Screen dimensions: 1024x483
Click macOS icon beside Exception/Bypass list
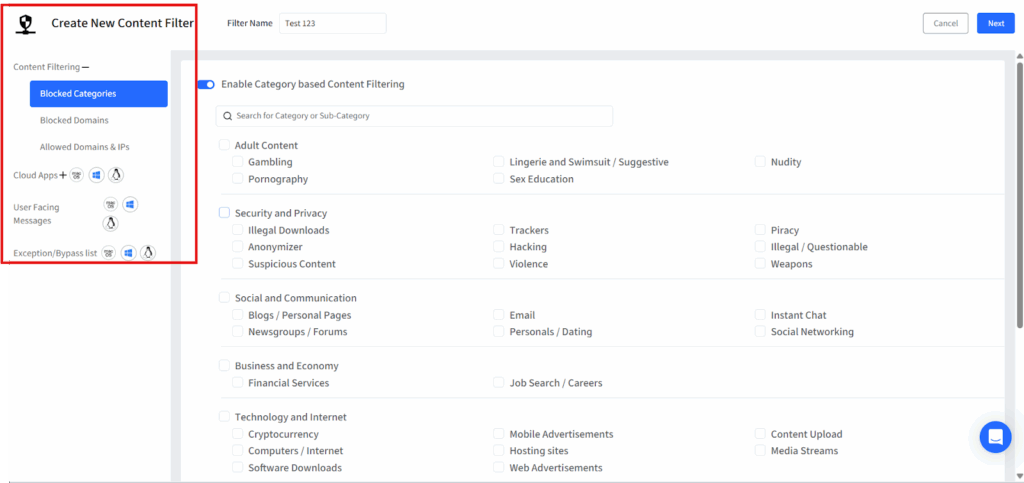coord(108,253)
